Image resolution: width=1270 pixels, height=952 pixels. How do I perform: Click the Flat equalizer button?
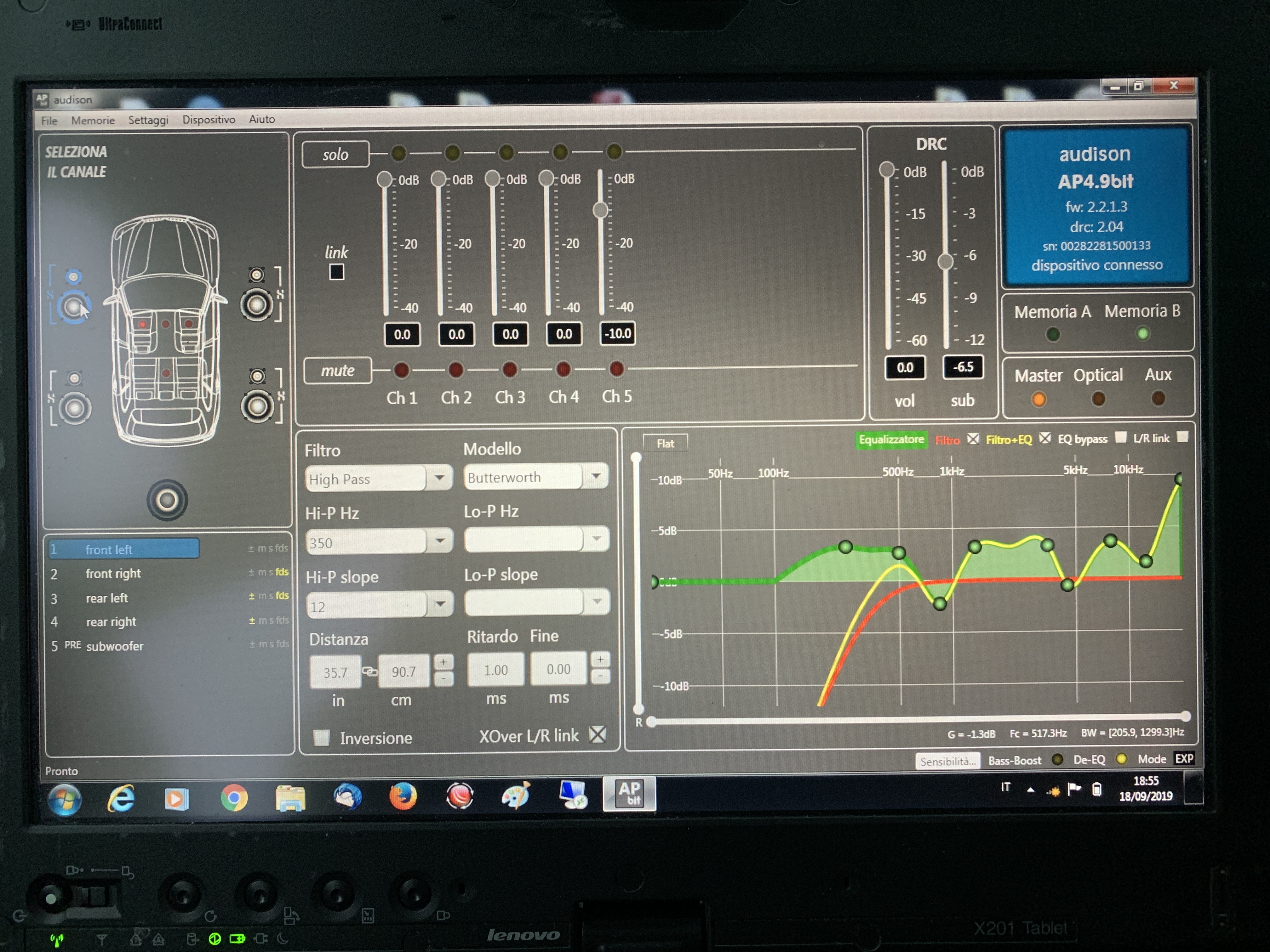point(665,443)
